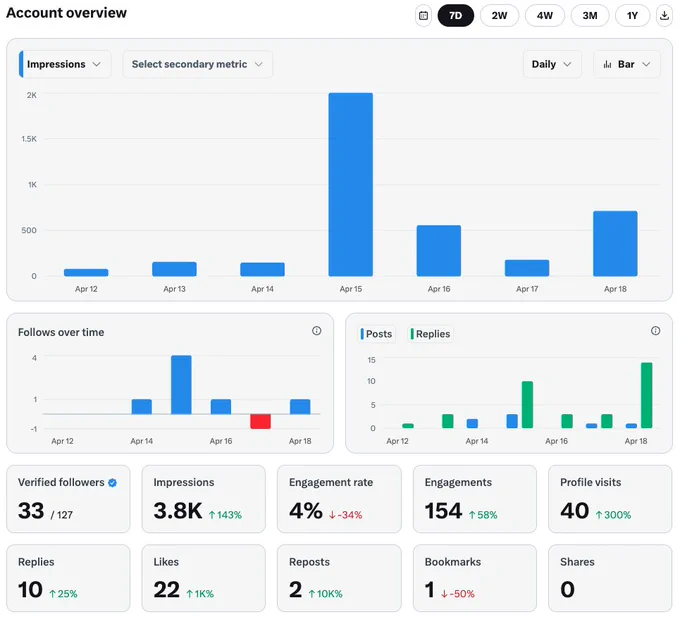This screenshot has height=617, width=680.
Task: Click the 10K% reposts change value
Action: [325, 594]
